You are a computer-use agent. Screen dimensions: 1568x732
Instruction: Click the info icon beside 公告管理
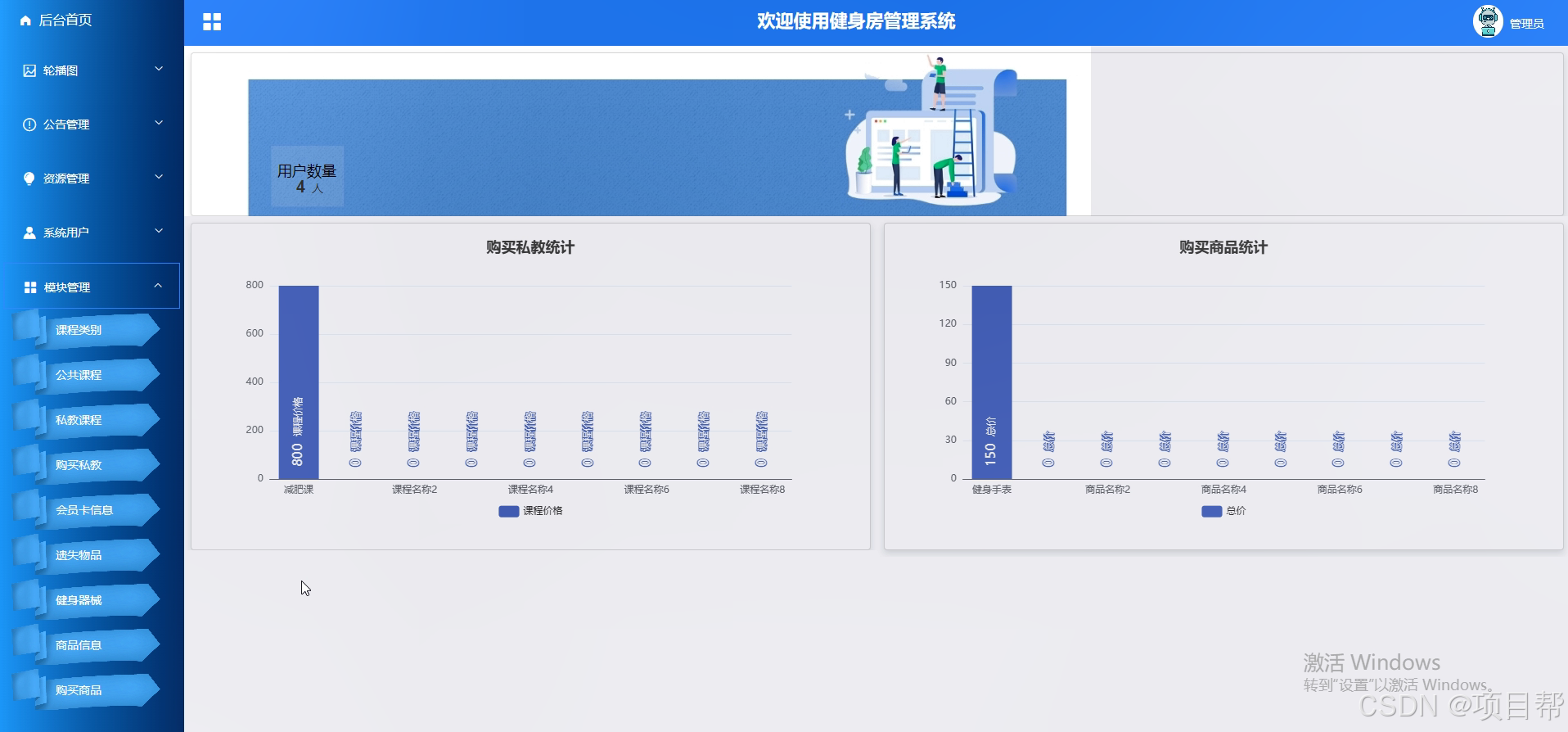coord(29,124)
